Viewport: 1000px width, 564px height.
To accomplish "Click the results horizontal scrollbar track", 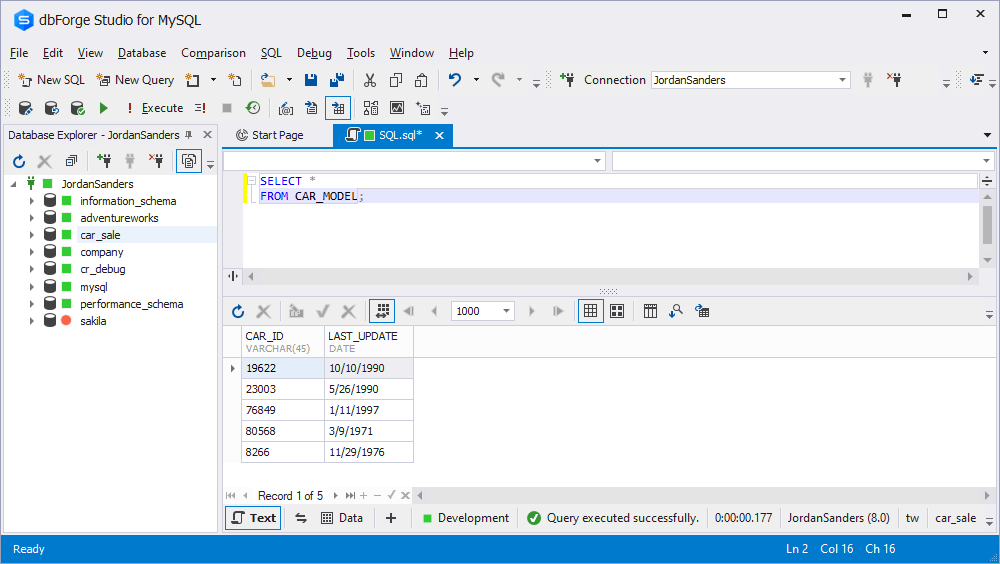I will 703,495.
